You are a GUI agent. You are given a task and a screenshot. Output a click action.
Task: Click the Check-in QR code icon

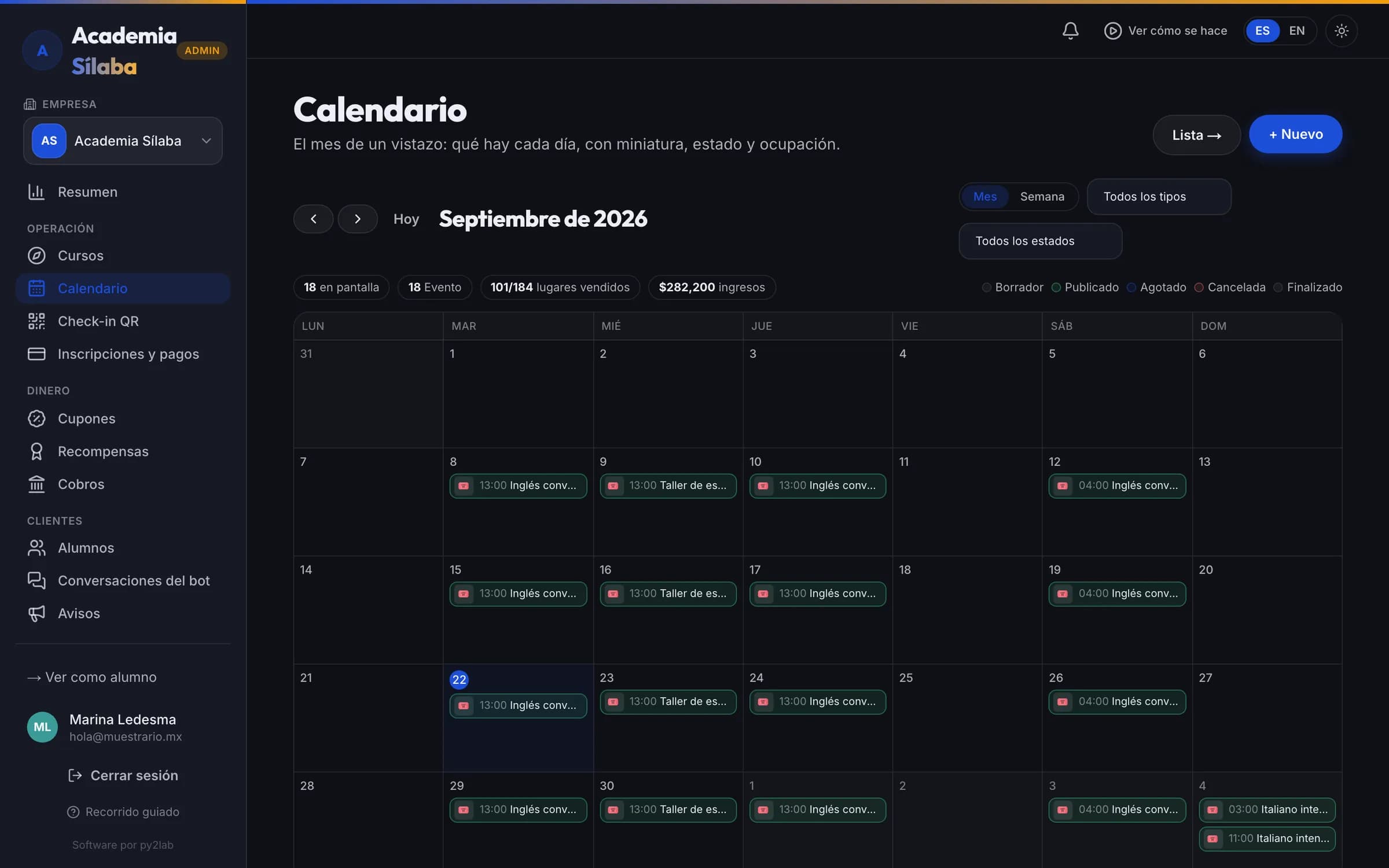point(36,321)
